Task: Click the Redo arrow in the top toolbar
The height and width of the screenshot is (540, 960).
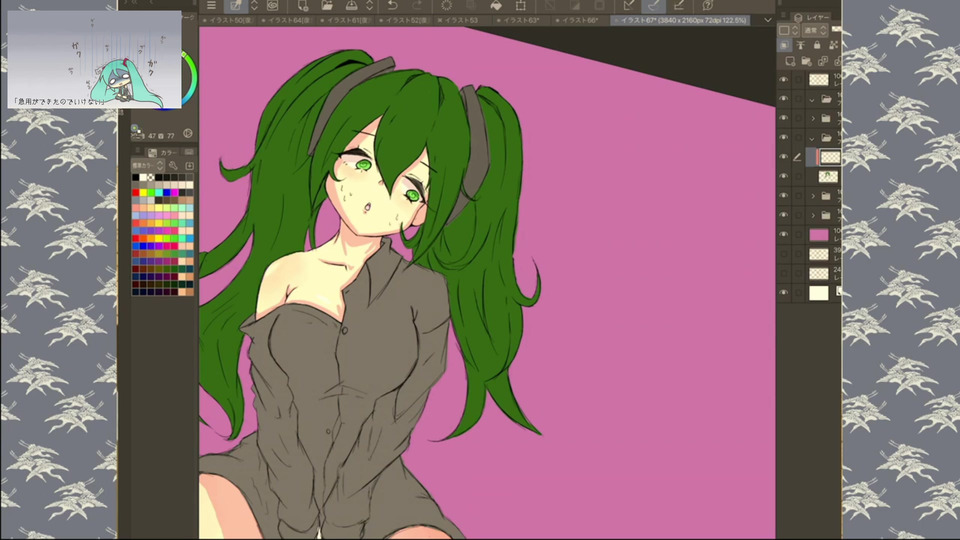Action: pos(413,5)
